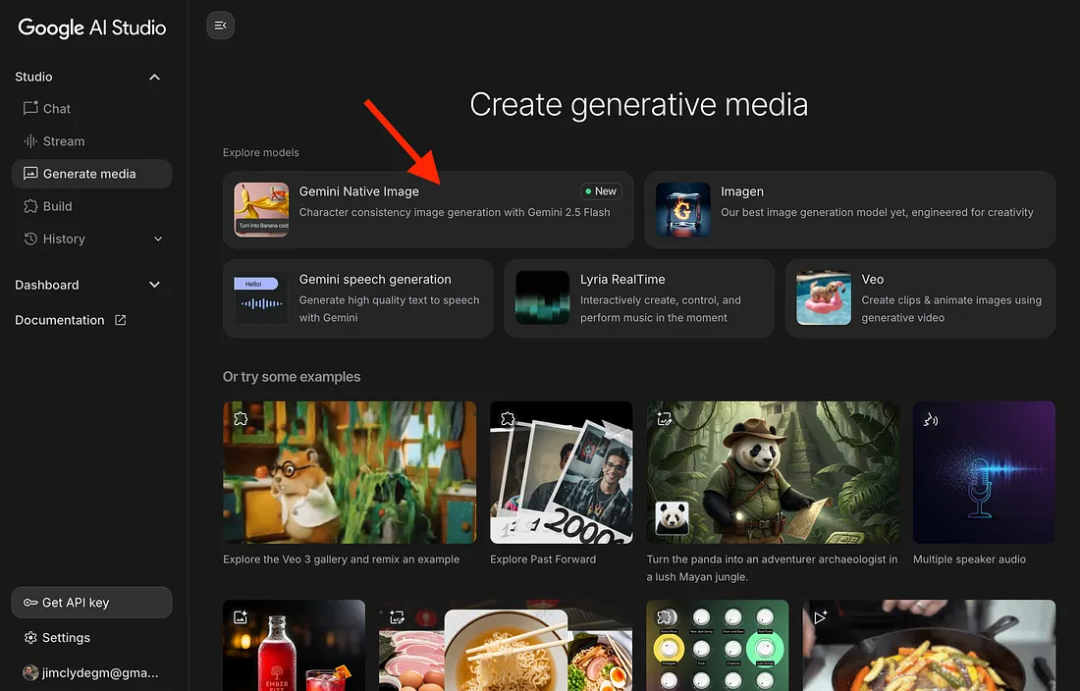
Task: Open the Veo generative video model
Action: pyautogui.click(x=919, y=298)
